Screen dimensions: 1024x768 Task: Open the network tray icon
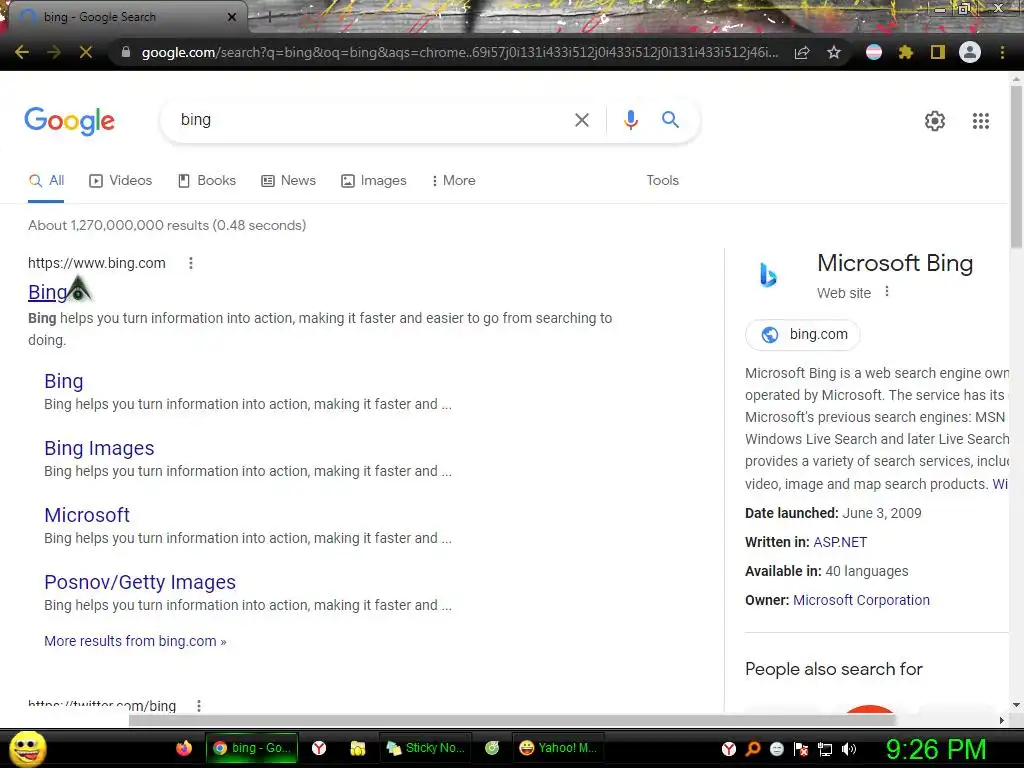pyautogui.click(x=825, y=749)
